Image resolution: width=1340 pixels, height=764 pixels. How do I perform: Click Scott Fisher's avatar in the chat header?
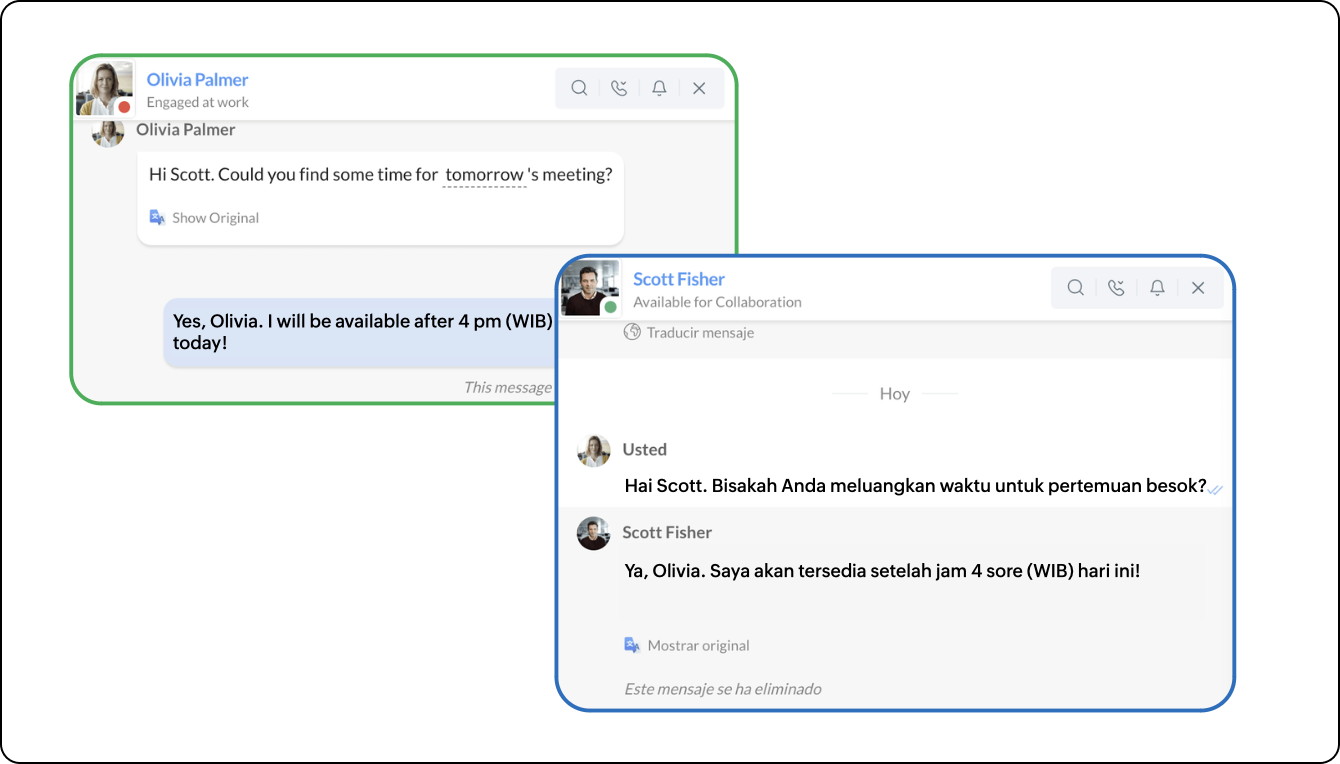(x=594, y=287)
